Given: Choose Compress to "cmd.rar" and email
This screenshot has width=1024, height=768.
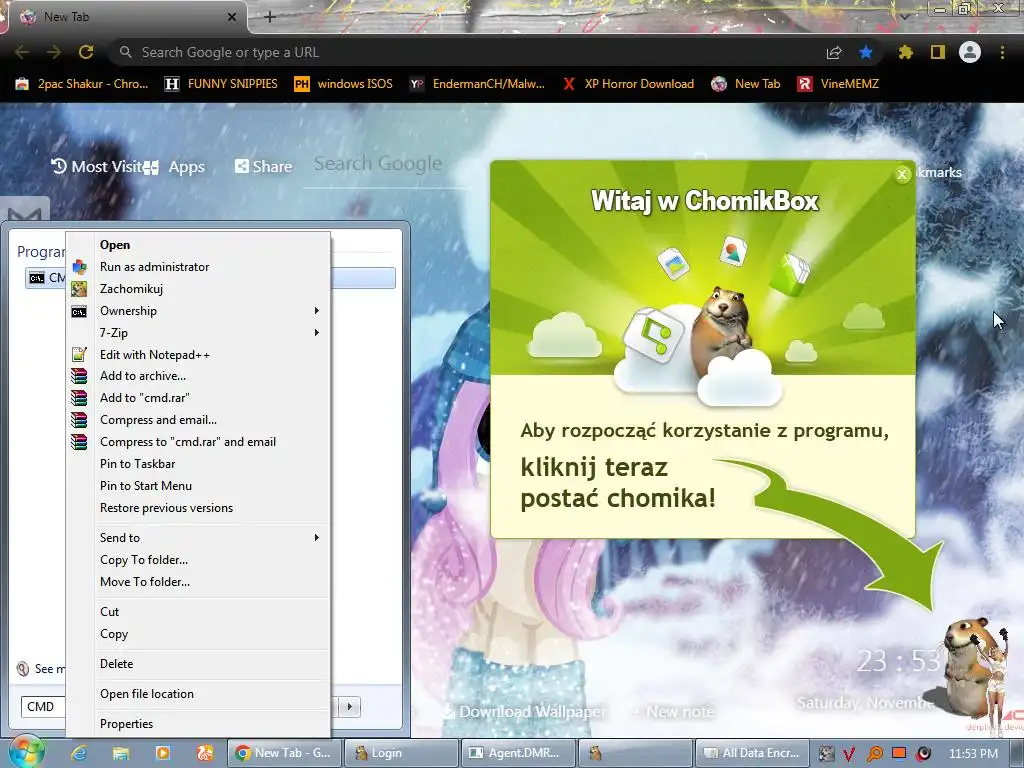Looking at the screenshot, I should click(x=199, y=442).
